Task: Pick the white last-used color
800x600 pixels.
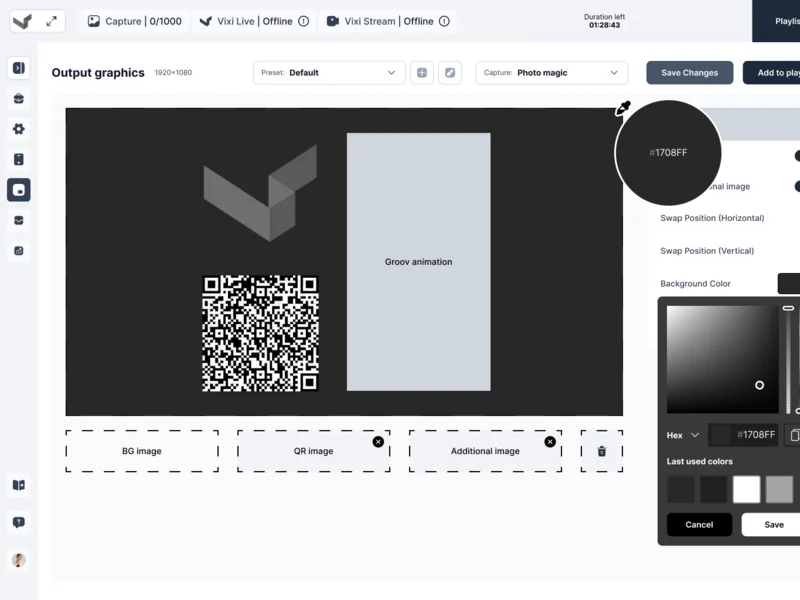Action: click(746, 489)
